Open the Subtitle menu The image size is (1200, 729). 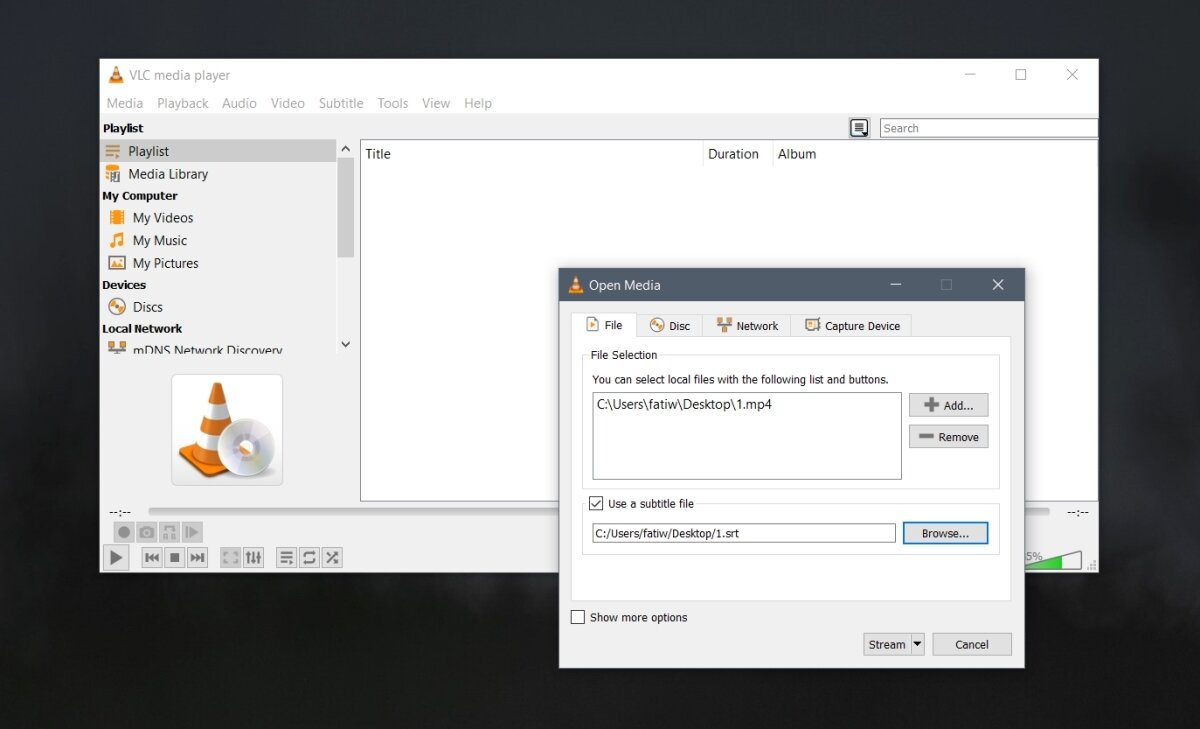341,103
